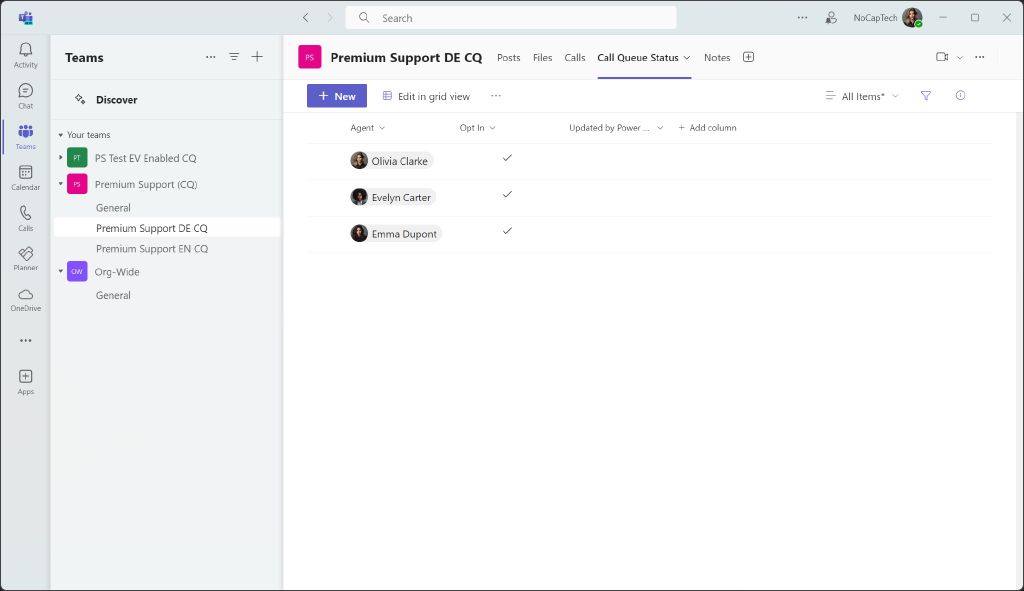Switch to the Posts tab
The width and height of the screenshot is (1024, 591).
coord(508,57)
